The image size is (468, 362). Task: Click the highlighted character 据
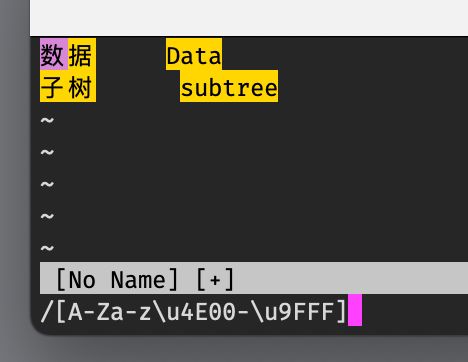pos(82,54)
